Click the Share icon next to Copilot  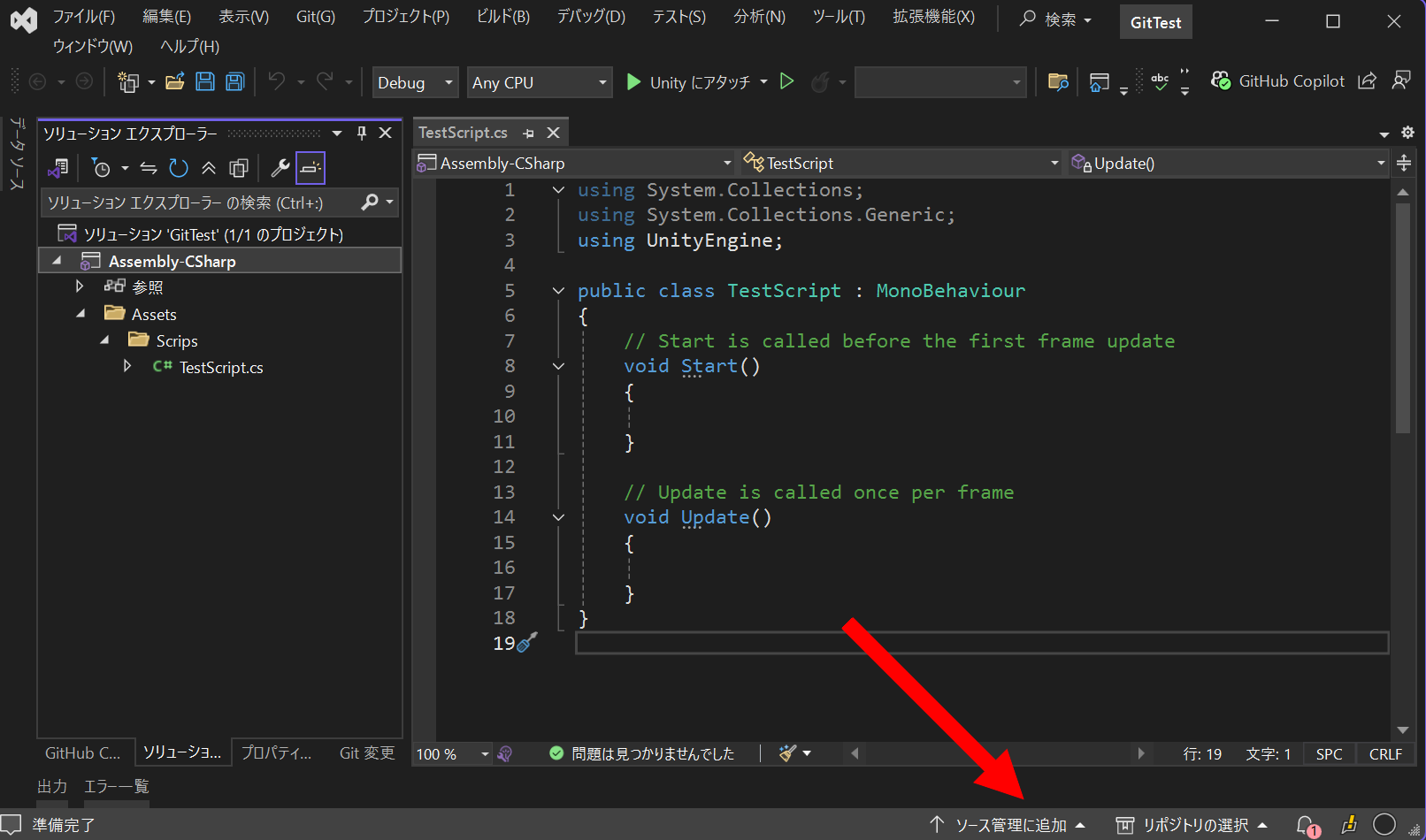pyautogui.click(x=1367, y=81)
